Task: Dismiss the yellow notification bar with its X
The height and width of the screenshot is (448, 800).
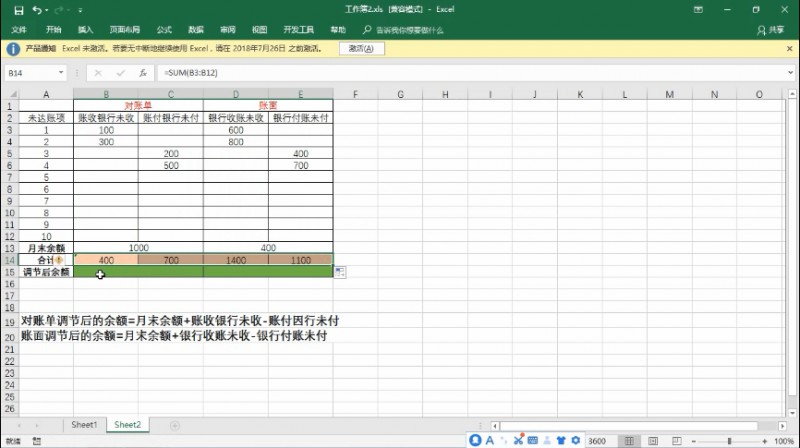Action: click(789, 48)
